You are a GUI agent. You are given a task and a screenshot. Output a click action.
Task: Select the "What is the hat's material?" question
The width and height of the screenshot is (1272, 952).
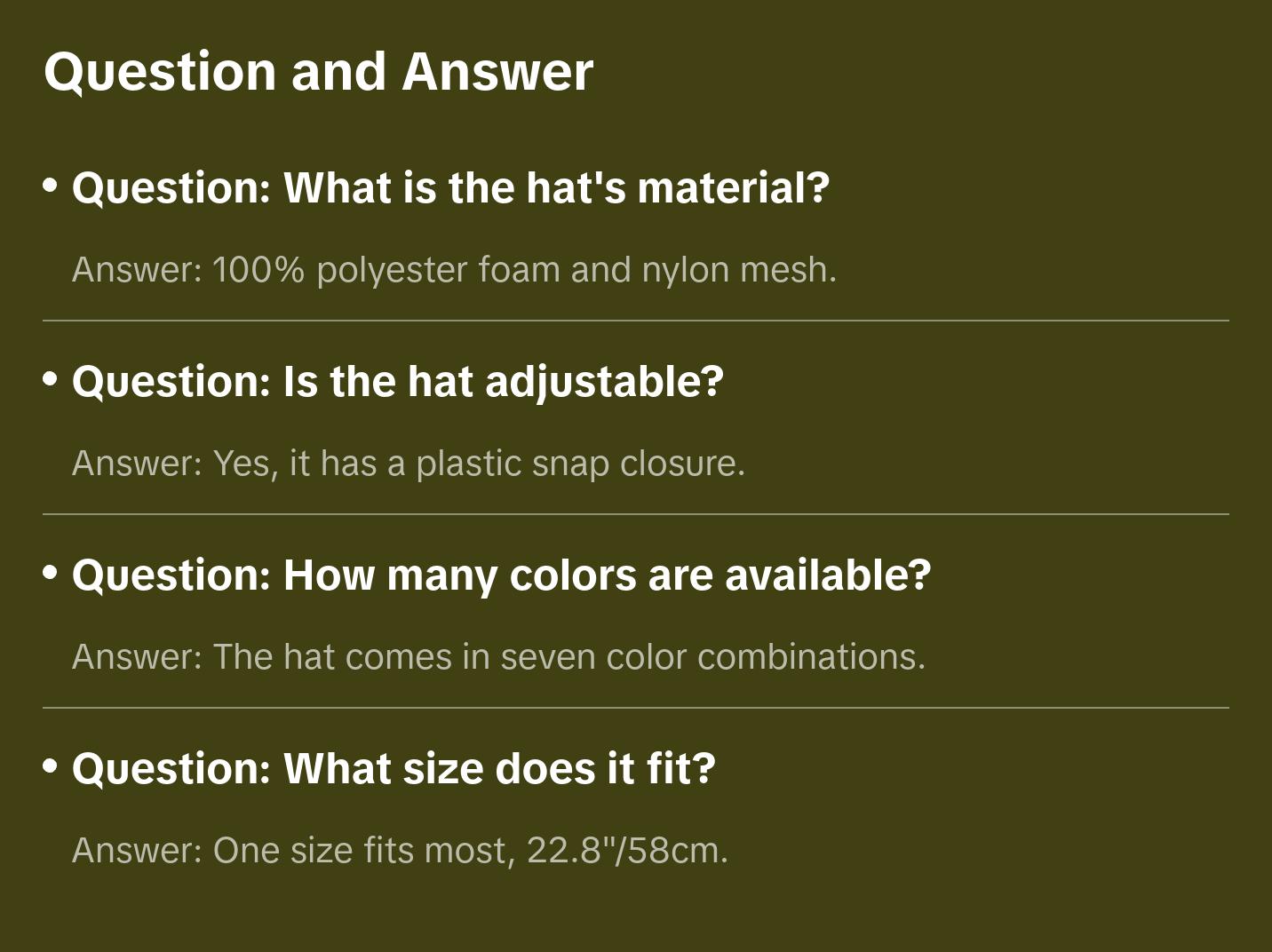tap(450, 188)
